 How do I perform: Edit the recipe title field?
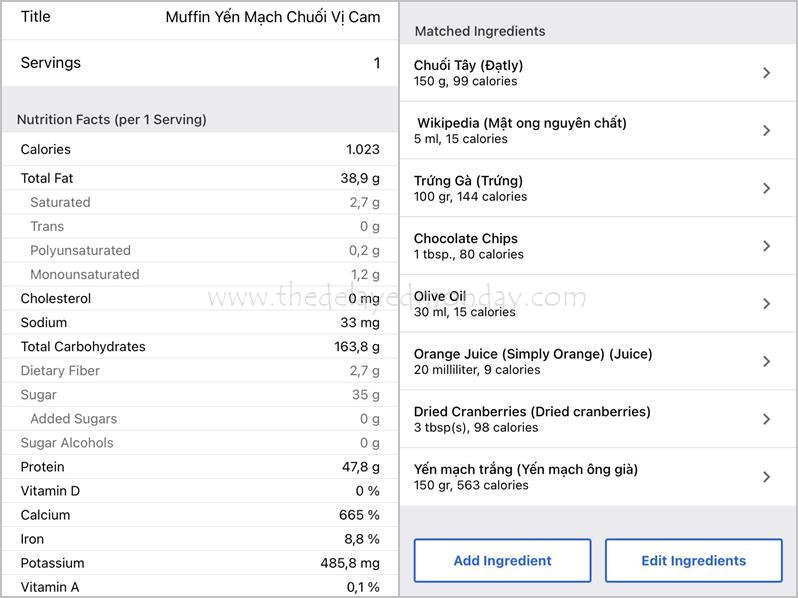click(x=272, y=17)
